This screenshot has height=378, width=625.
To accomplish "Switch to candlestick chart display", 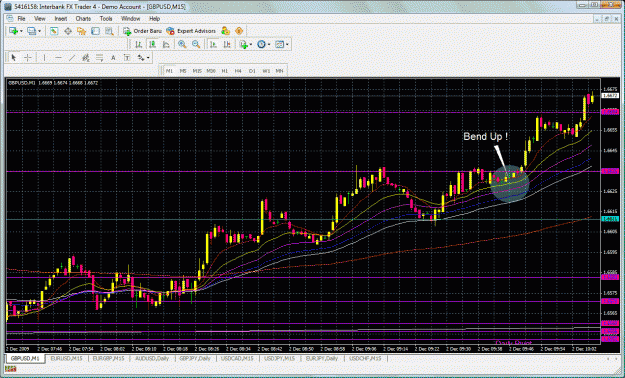I will [152, 44].
